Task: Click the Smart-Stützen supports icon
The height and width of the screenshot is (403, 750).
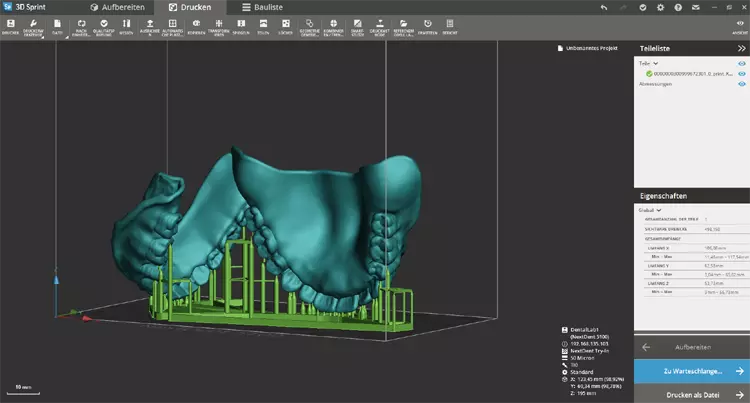Action: pyautogui.click(x=357, y=23)
